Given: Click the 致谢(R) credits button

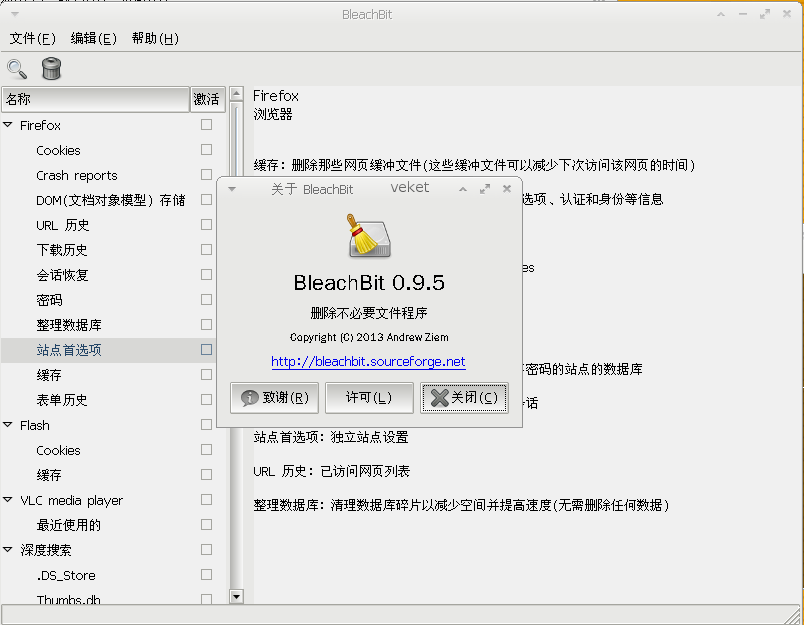Looking at the screenshot, I should pos(274,398).
